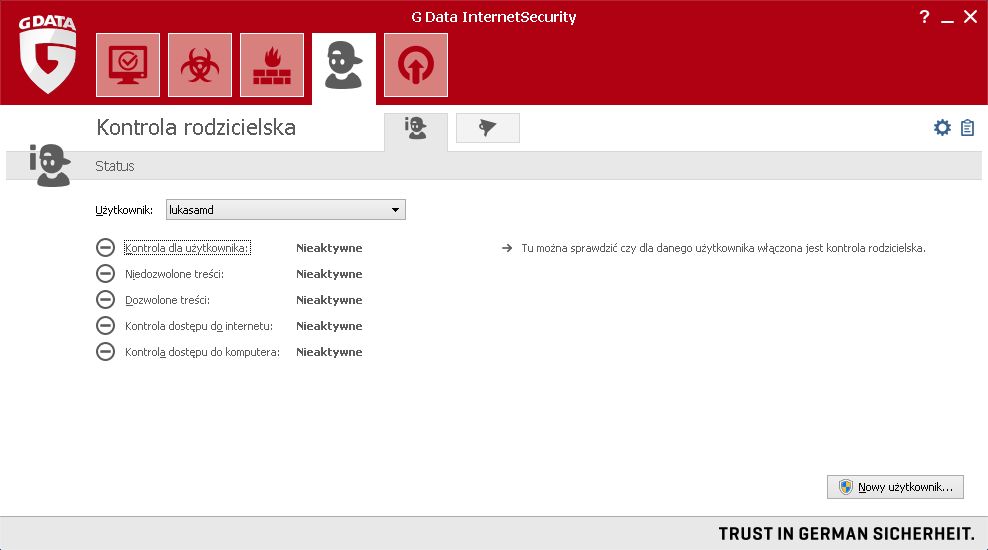Open the Autostart Manager module icon
Viewport: 988px width, 550px height.
[x=416, y=65]
